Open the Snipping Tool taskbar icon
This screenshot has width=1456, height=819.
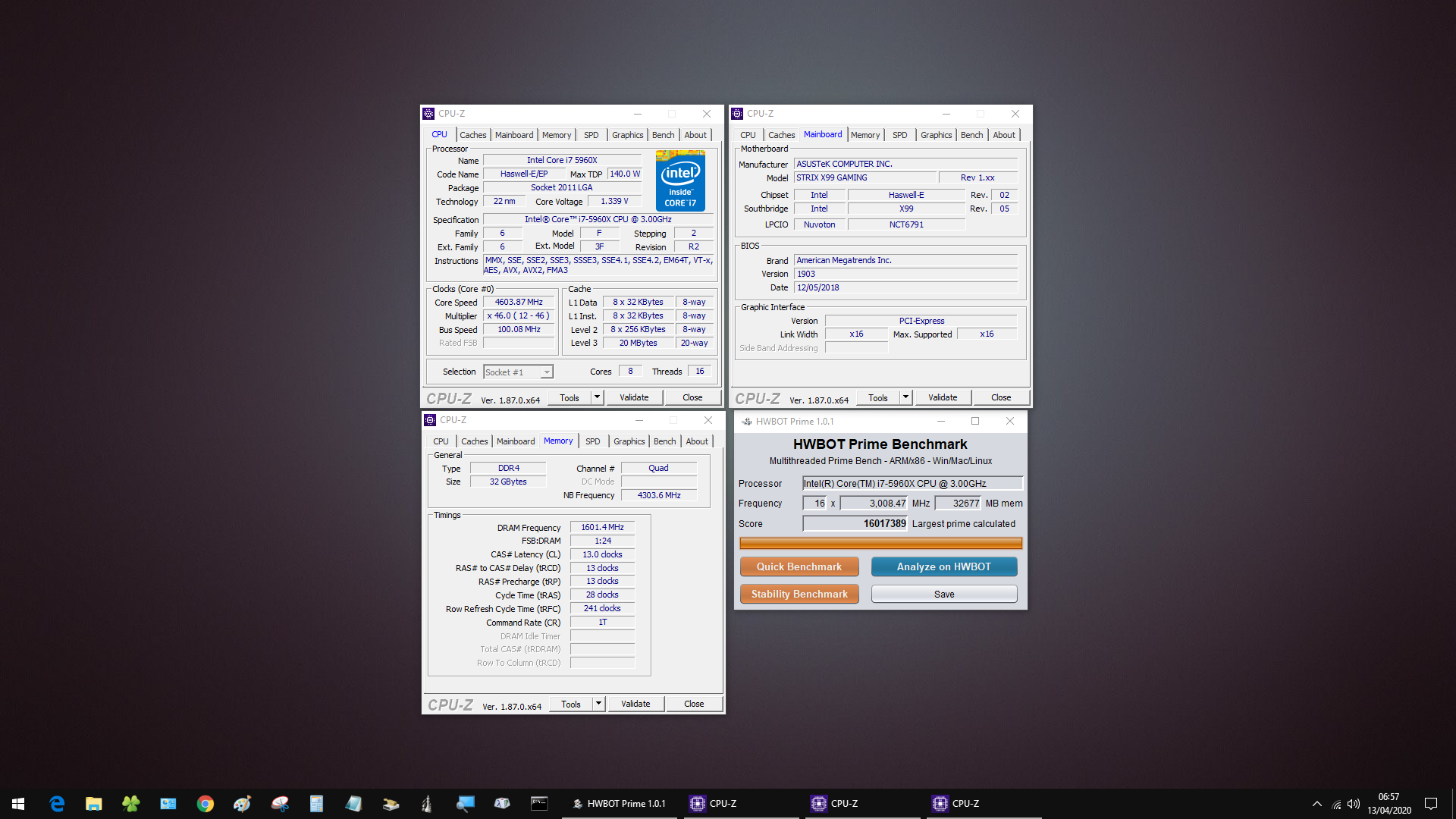tap(280, 804)
